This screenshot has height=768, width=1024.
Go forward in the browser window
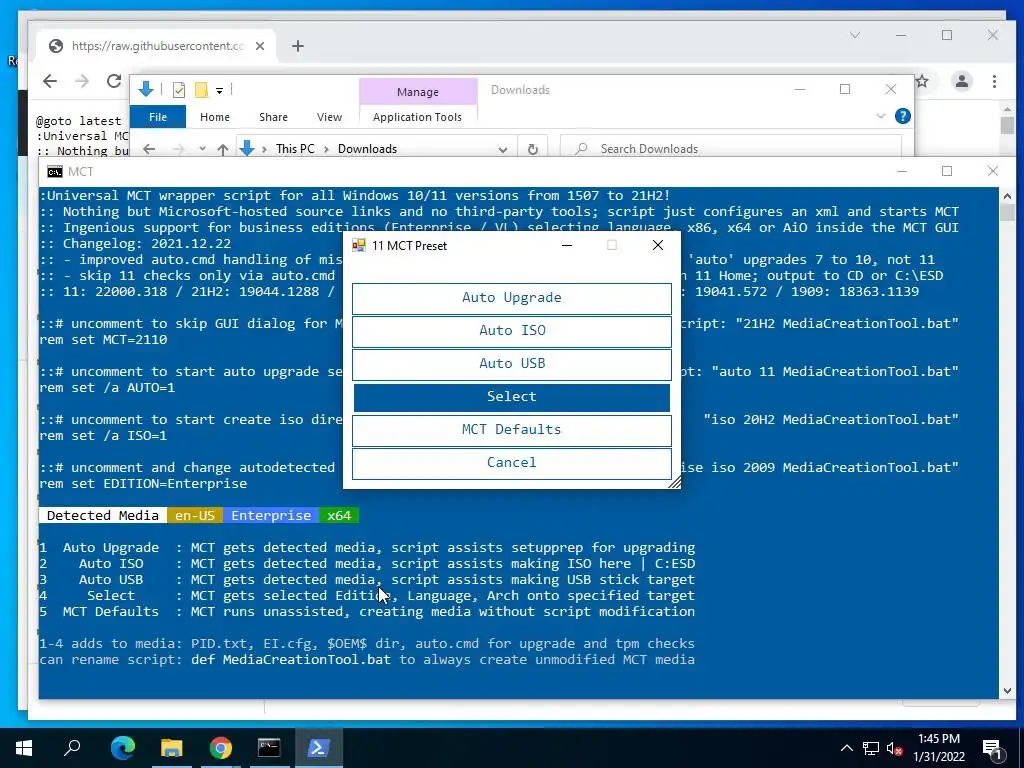click(82, 81)
